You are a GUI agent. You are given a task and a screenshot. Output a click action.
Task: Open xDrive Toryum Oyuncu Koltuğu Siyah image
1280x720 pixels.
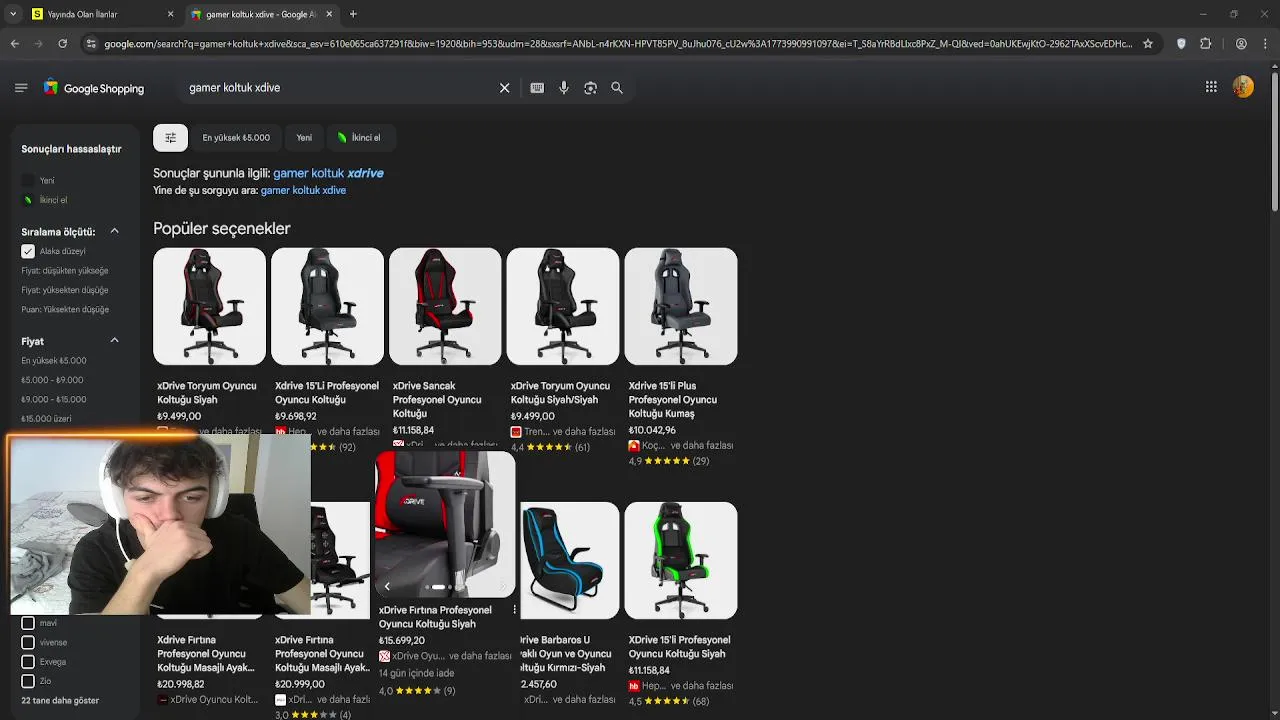pos(209,306)
